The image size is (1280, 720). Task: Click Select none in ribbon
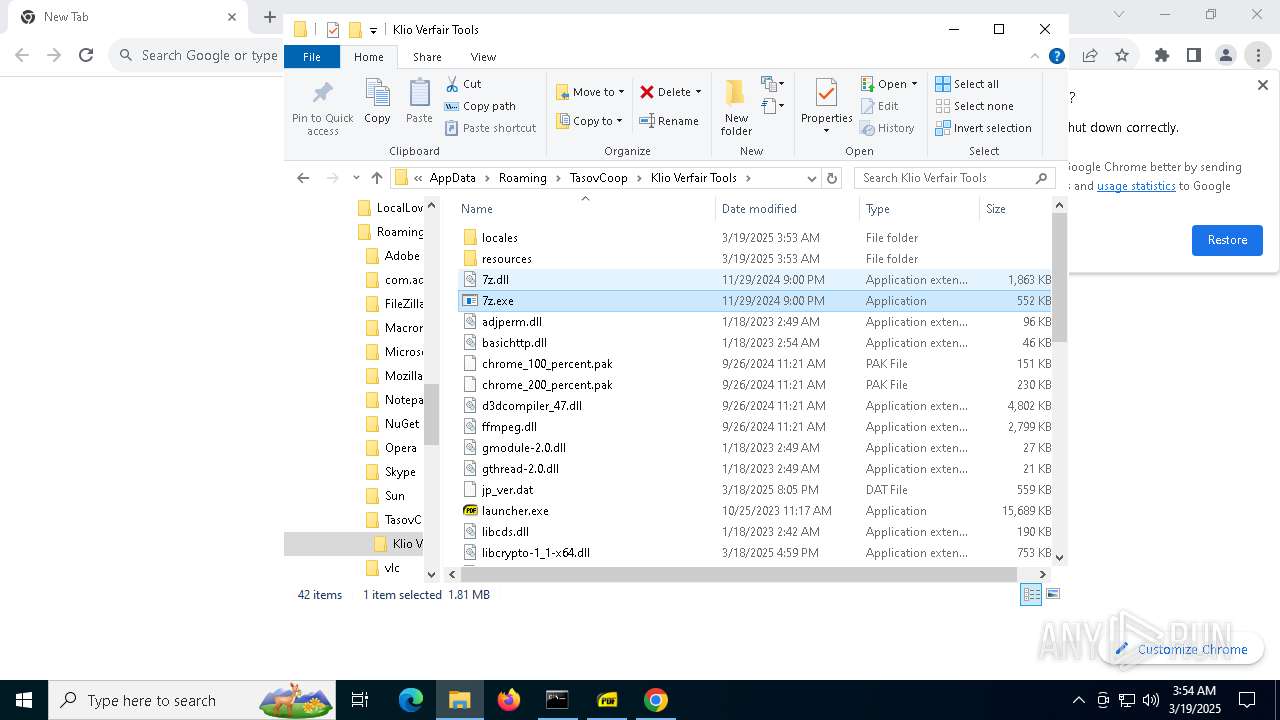974,106
